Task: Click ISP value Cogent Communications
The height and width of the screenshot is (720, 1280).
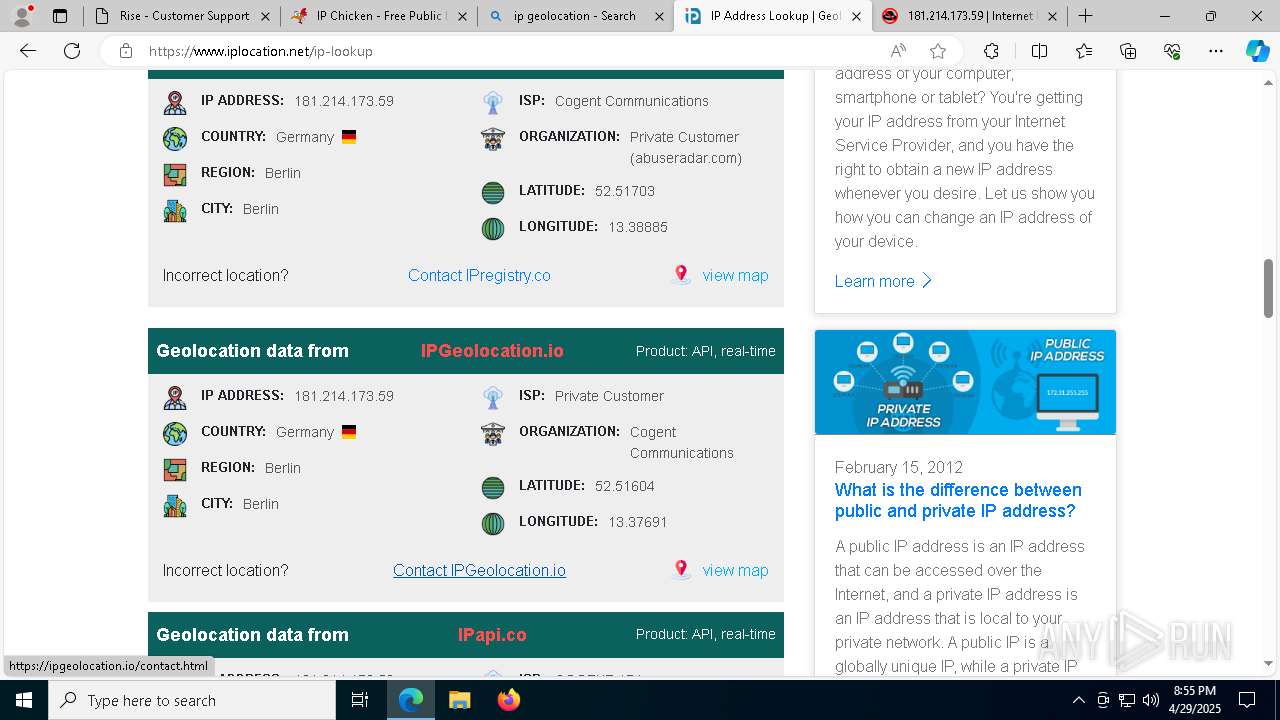Action: tap(632, 101)
